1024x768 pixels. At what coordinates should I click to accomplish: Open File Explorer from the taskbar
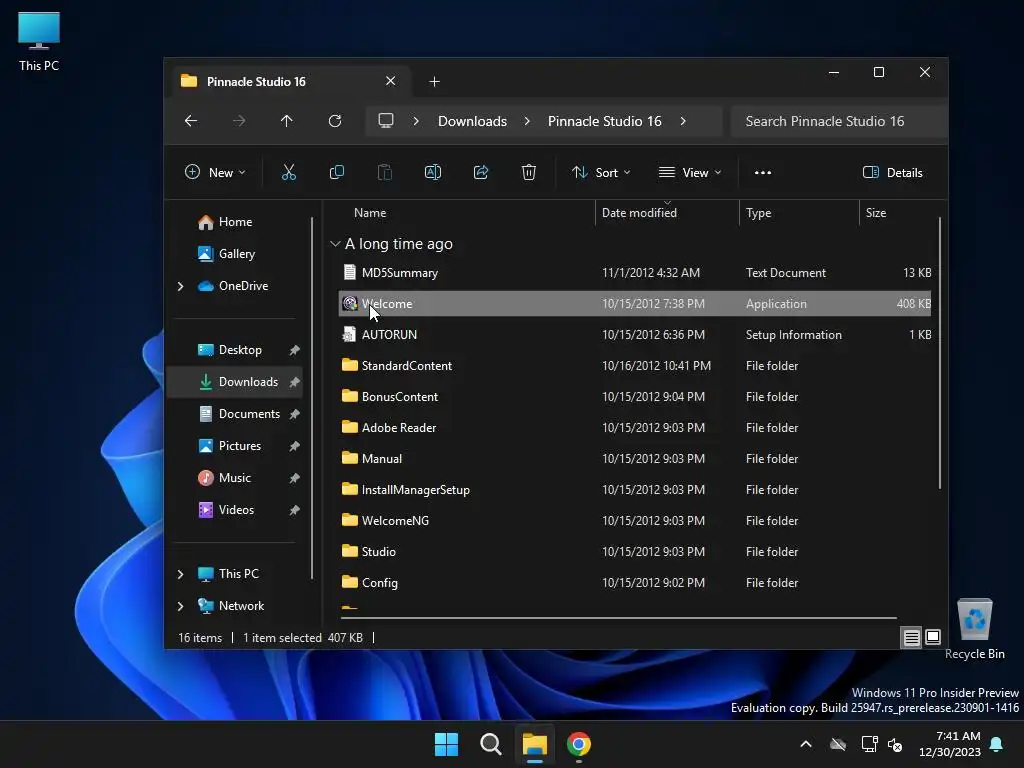click(534, 744)
